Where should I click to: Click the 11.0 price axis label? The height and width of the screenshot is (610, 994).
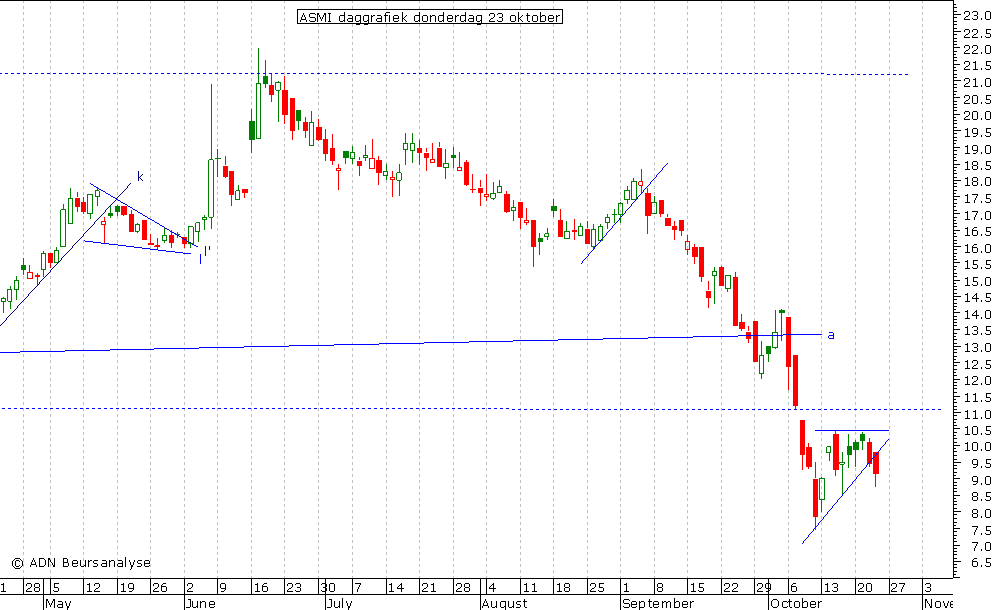[978, 415]
